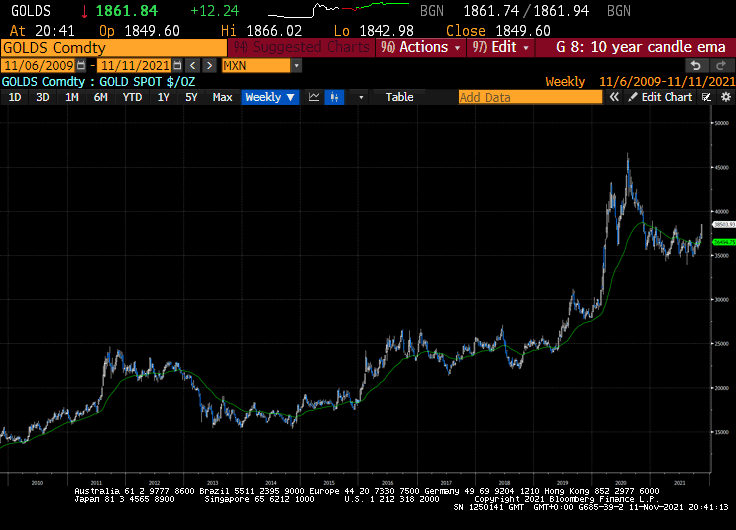Click the bid/ask quote 1861.74 / 1861.94

(526, 11)
